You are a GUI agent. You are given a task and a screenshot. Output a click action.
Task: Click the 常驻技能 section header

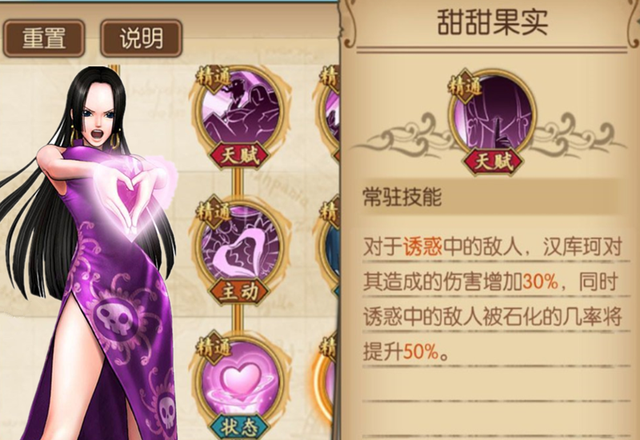pos(402,198)
